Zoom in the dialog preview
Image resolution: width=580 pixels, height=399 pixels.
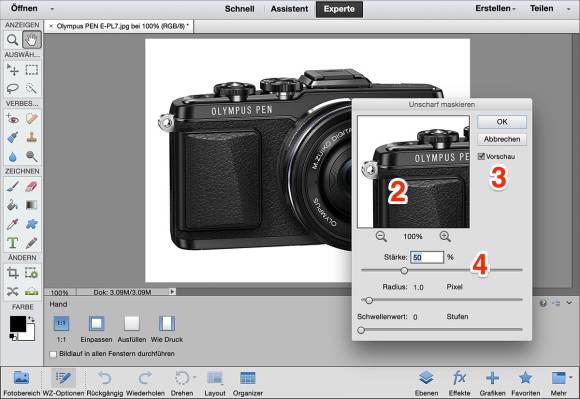point(445,236)
